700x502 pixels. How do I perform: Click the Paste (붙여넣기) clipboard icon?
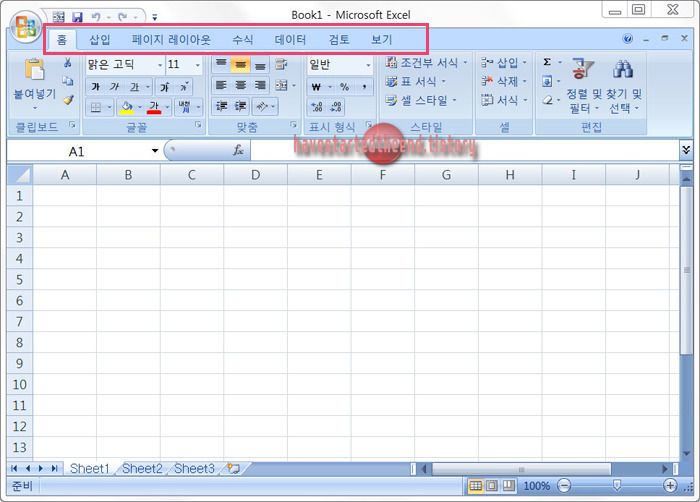coord(34,70)
